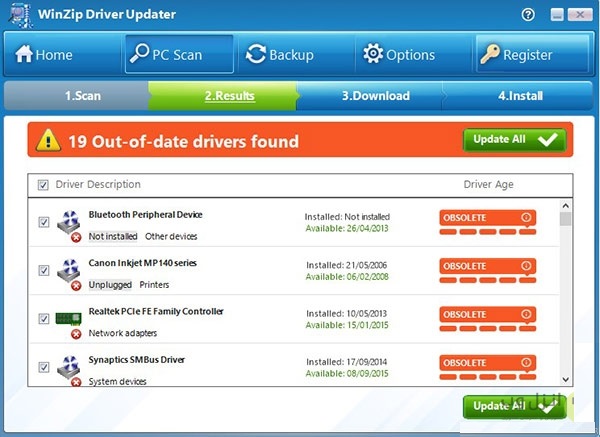The image size is (600, 437).
Task: Deselect the Synaptics SMBus Driver checkbox
Action: (x=43, y=367)
